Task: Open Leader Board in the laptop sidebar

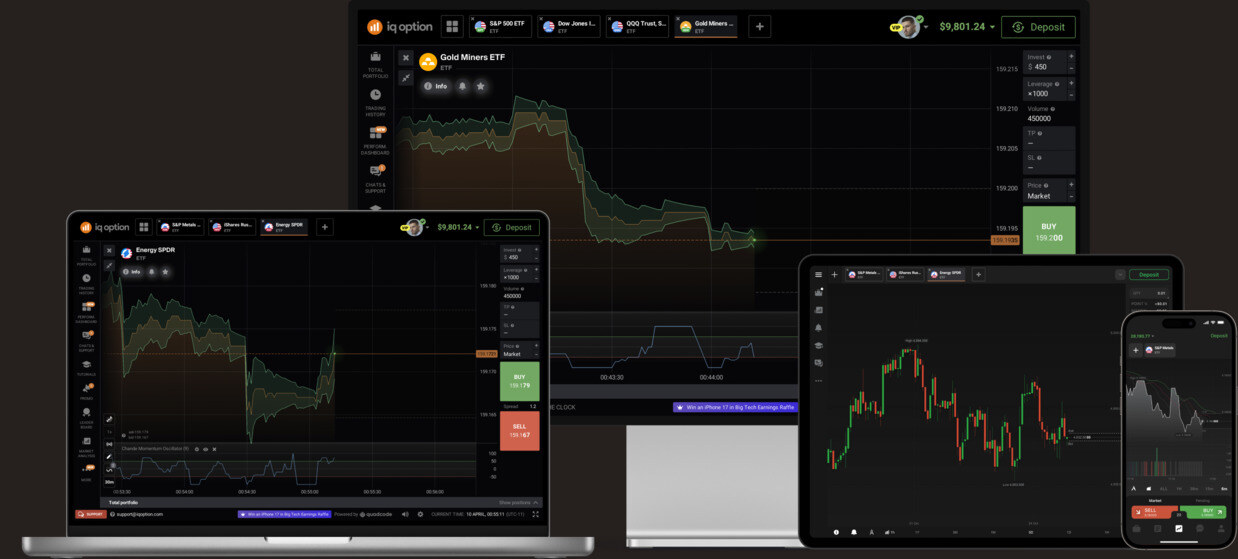Action: 86,416
